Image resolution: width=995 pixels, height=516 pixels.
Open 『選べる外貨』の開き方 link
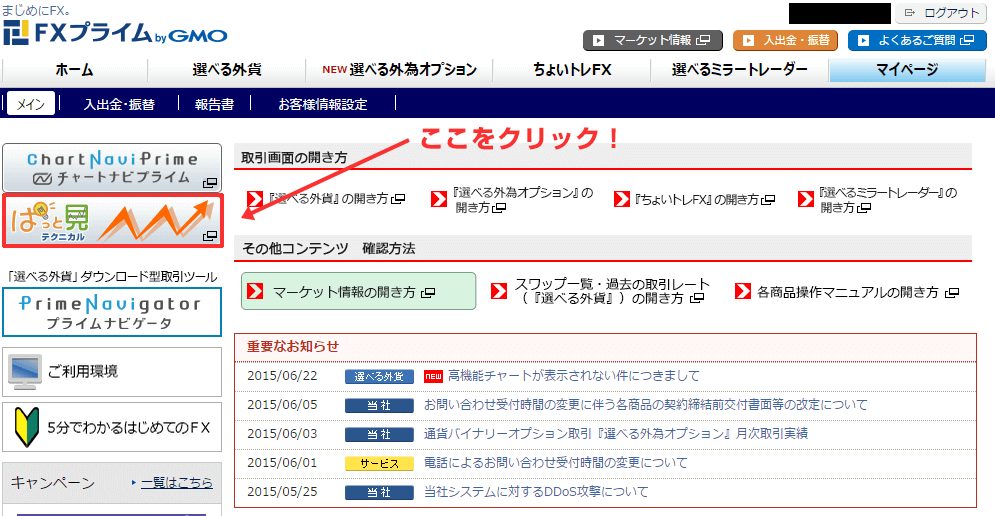pyautogui.click(x=336, y=199)
